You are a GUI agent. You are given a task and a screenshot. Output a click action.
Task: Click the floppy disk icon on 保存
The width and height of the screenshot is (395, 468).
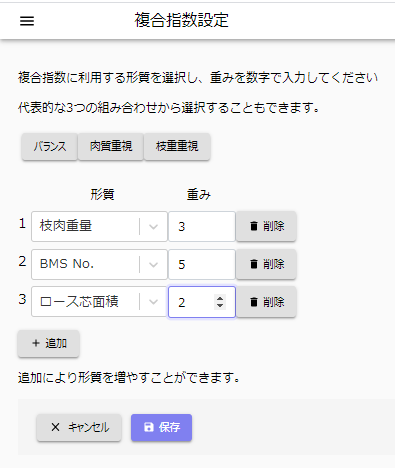pyautogui.click(x=148, y=427)
